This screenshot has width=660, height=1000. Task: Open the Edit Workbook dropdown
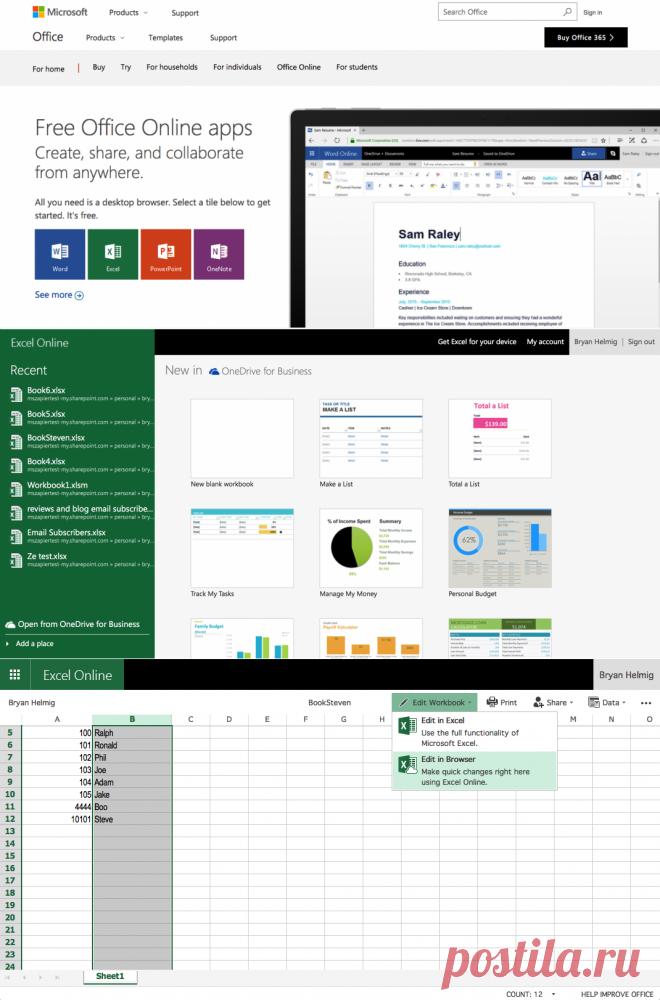434,702
